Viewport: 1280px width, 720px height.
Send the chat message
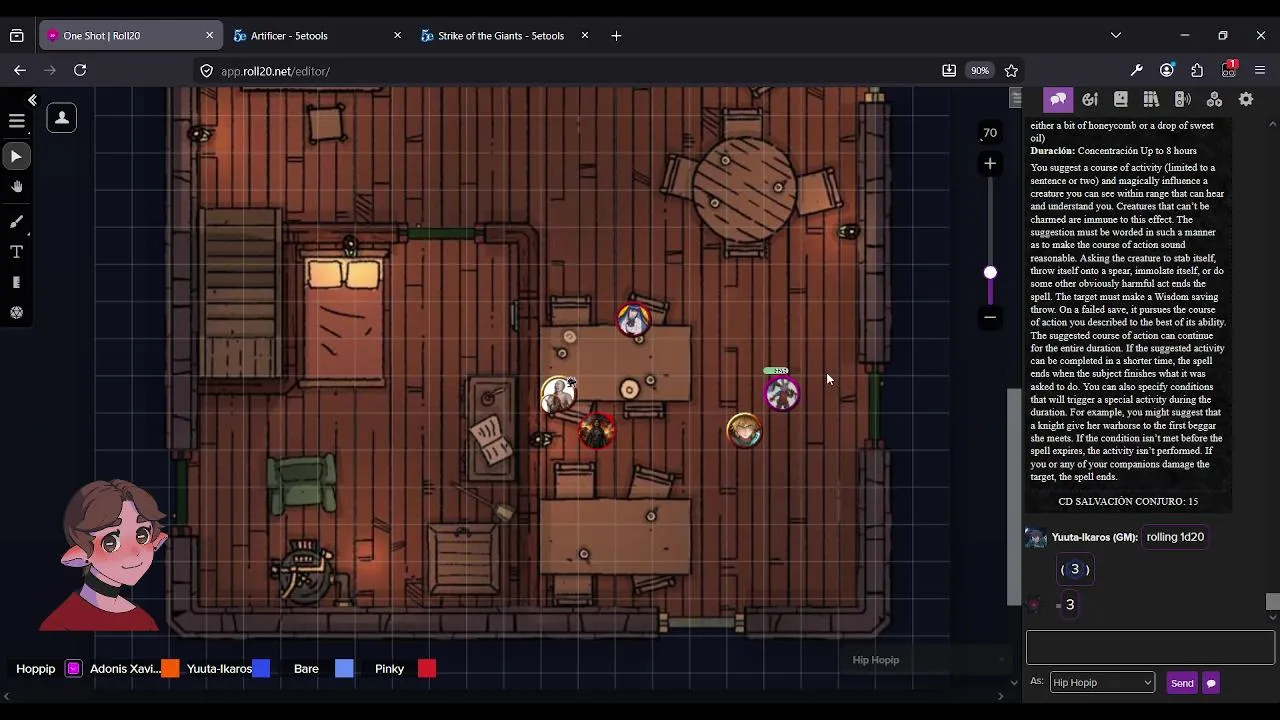1182,683
